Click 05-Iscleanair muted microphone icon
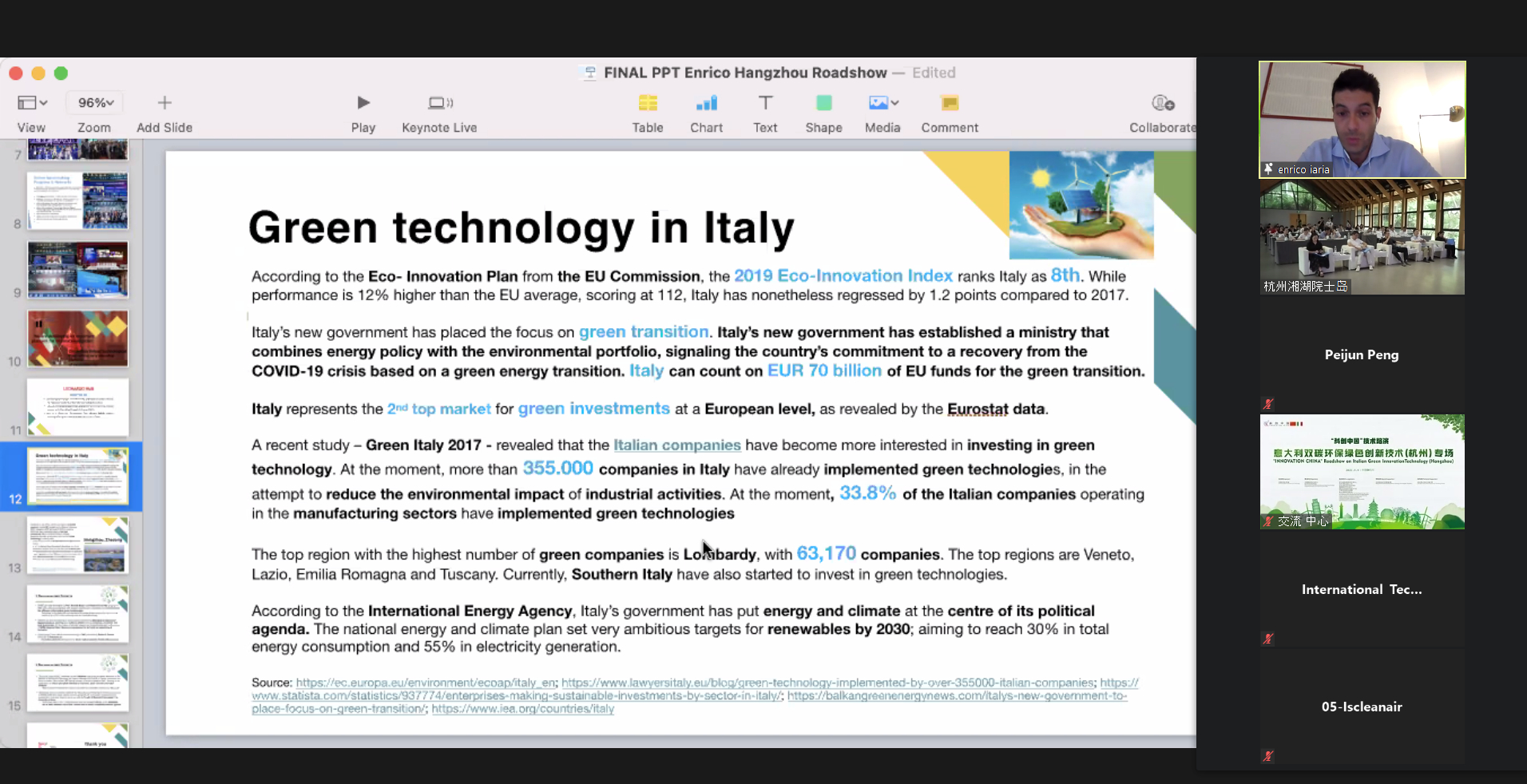The height and width of the screenshot is (784, 1527). pyautogui.click(x=1268, y=756)
